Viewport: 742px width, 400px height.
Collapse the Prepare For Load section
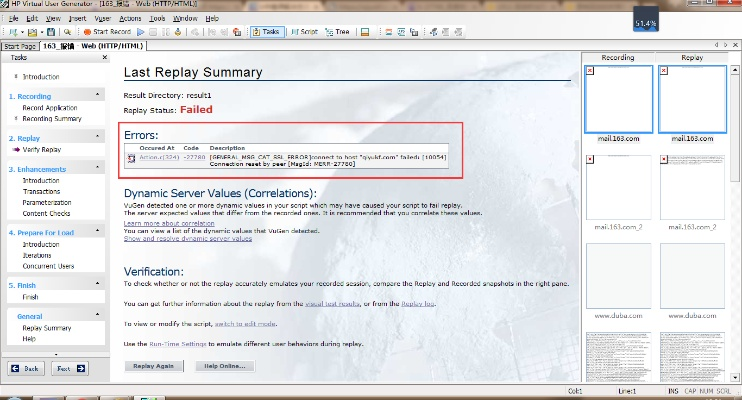point(98,232)
